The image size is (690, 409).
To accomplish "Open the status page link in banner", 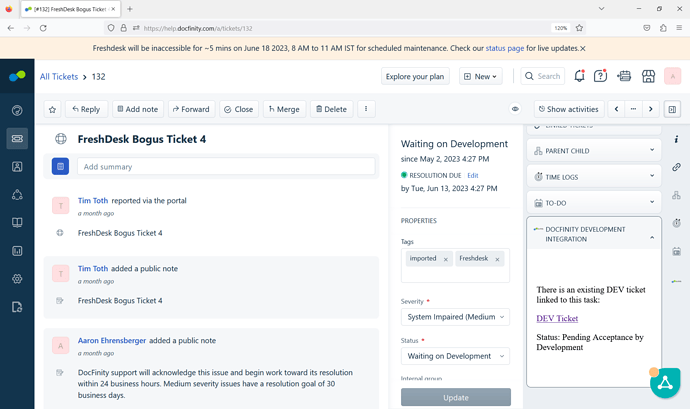I will tap(505, 48).
